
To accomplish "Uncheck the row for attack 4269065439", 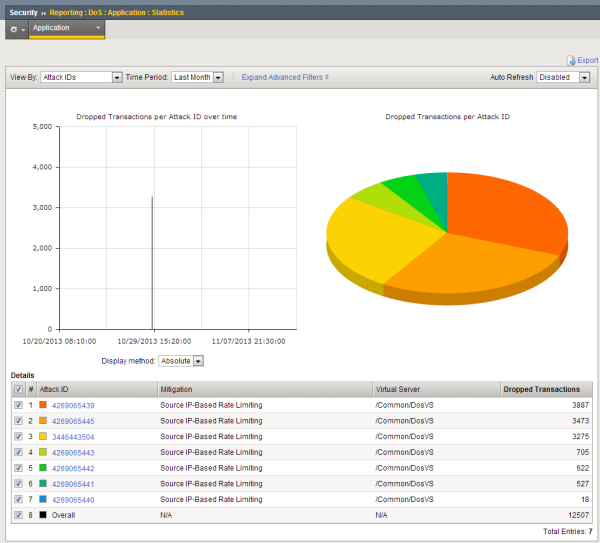I will tap(19, 406).
